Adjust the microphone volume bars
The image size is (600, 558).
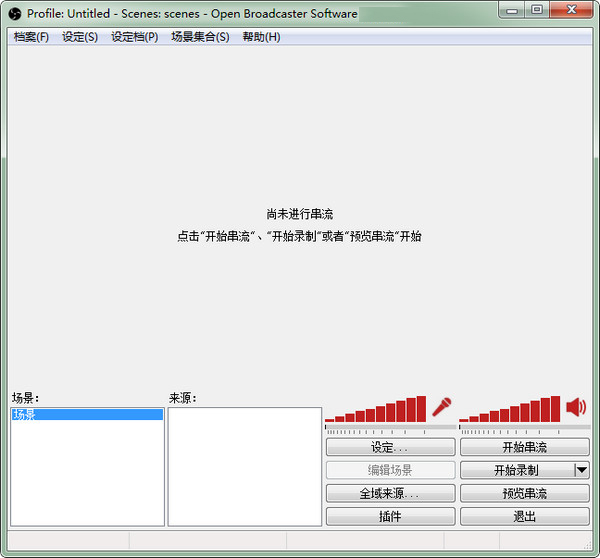pos(375,409)
